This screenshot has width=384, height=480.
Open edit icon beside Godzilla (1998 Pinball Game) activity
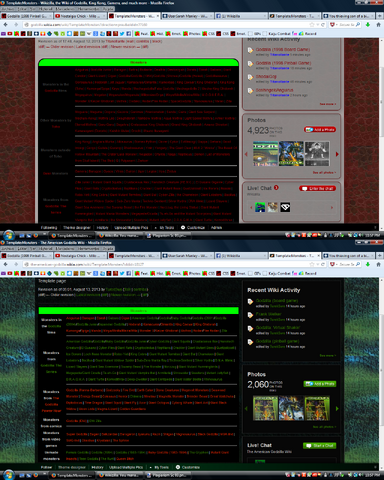coord(250,64)
